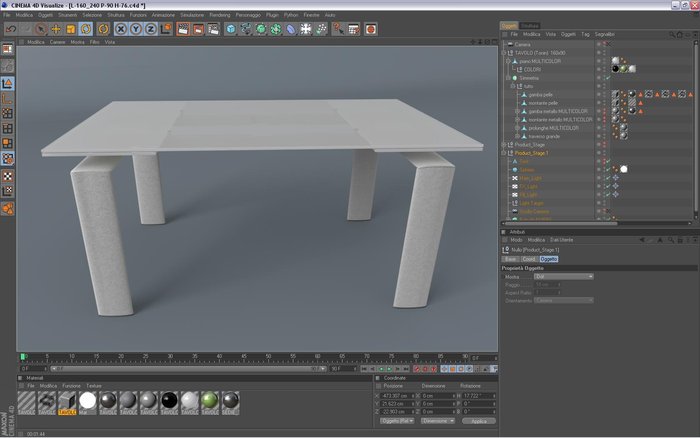Select the white Mat material thumbnail

88,401
